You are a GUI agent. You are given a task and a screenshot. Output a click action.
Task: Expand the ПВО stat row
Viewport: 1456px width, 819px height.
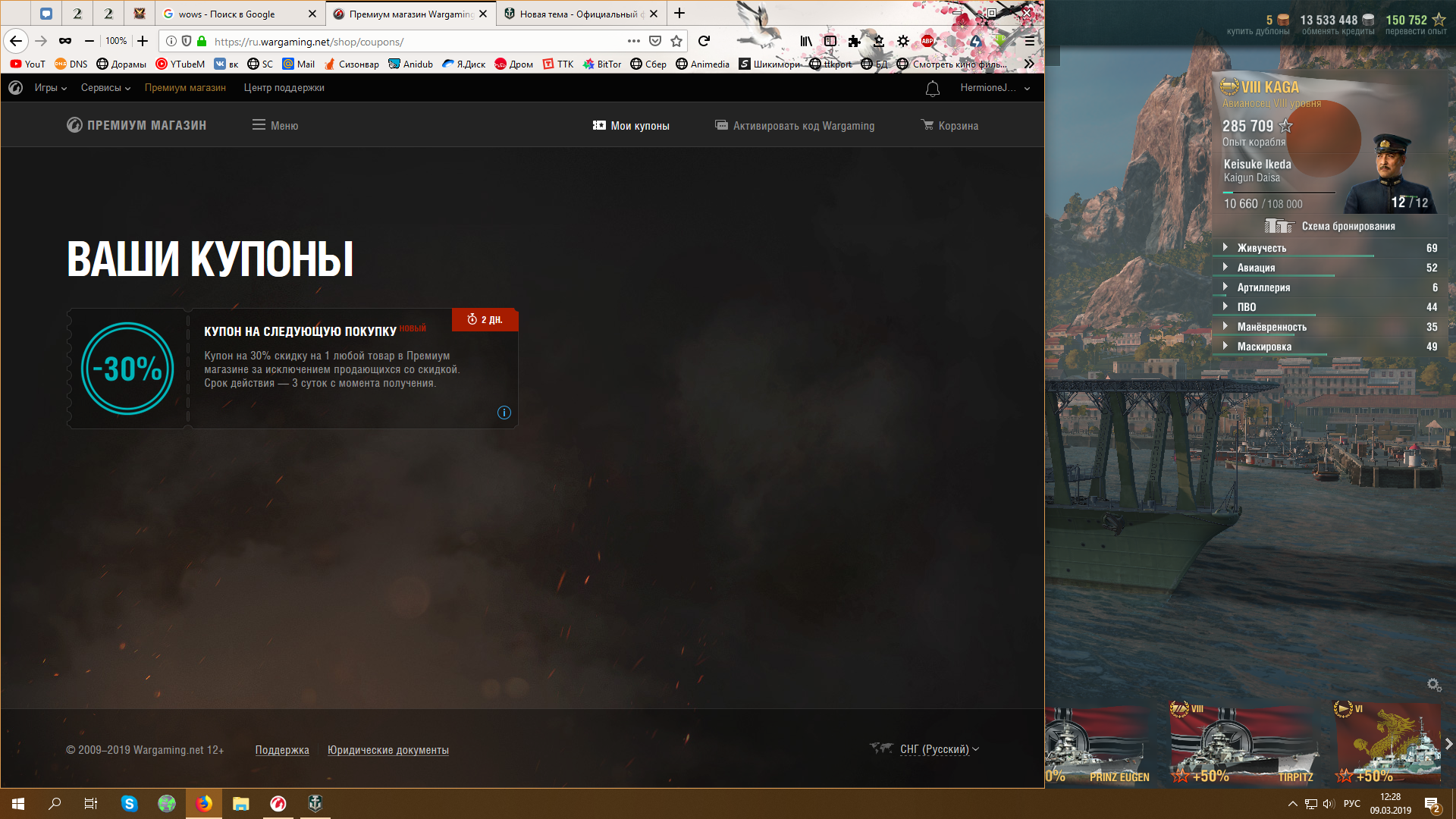pyautogui.click(x=1329, y=307)
